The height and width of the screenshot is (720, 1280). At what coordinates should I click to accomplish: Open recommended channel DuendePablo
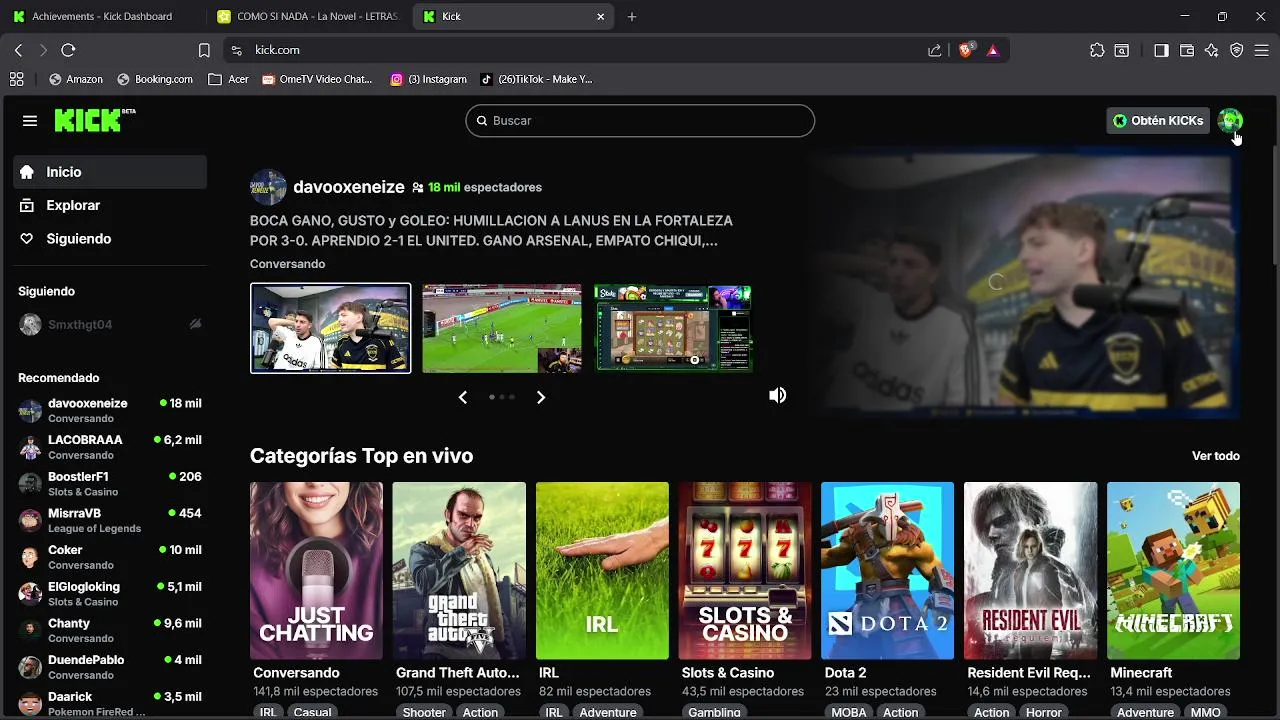[x=110, y=667]
